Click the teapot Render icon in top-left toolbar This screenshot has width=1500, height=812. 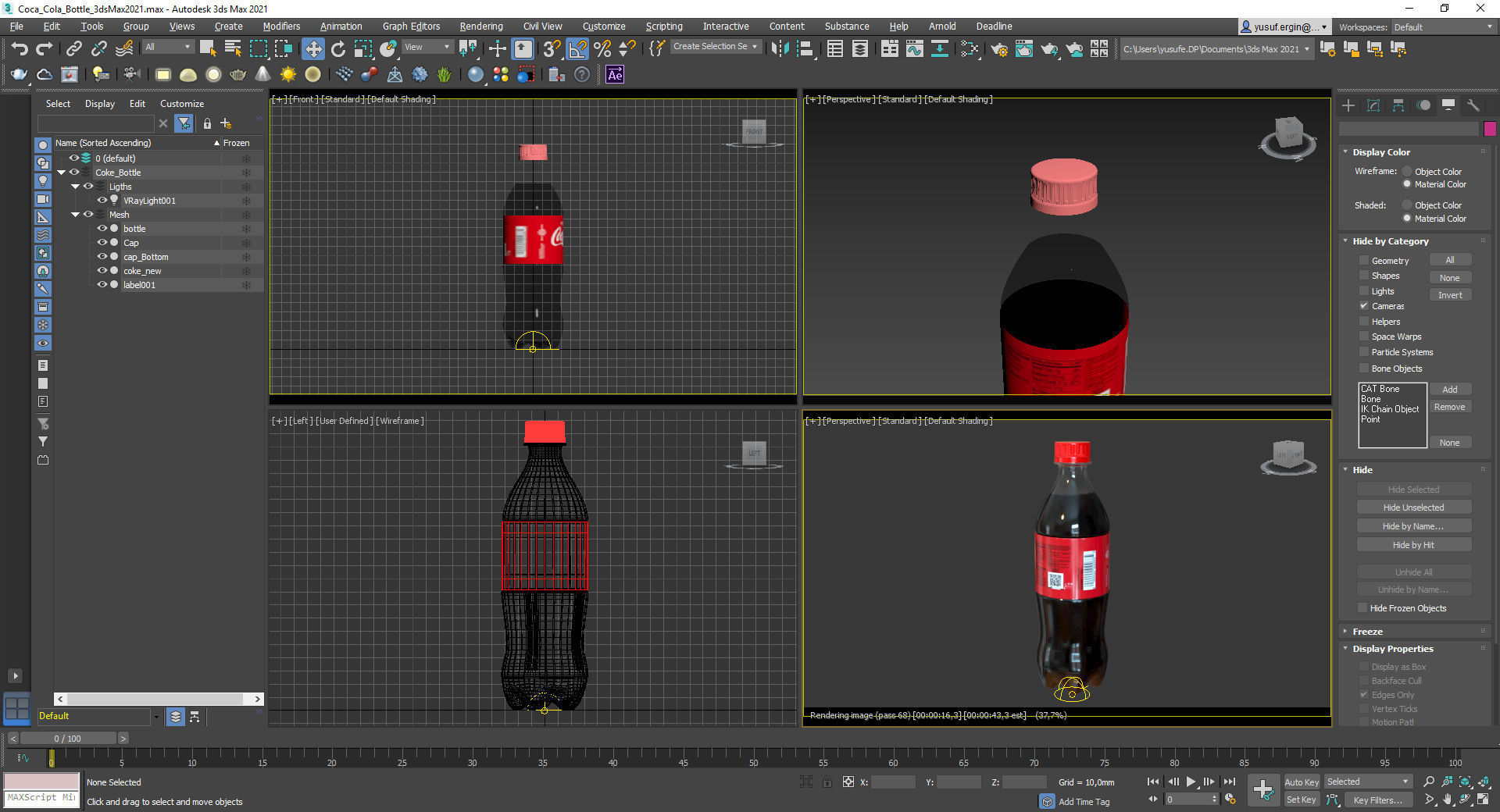pyautogui.click(x=19, y=75)
